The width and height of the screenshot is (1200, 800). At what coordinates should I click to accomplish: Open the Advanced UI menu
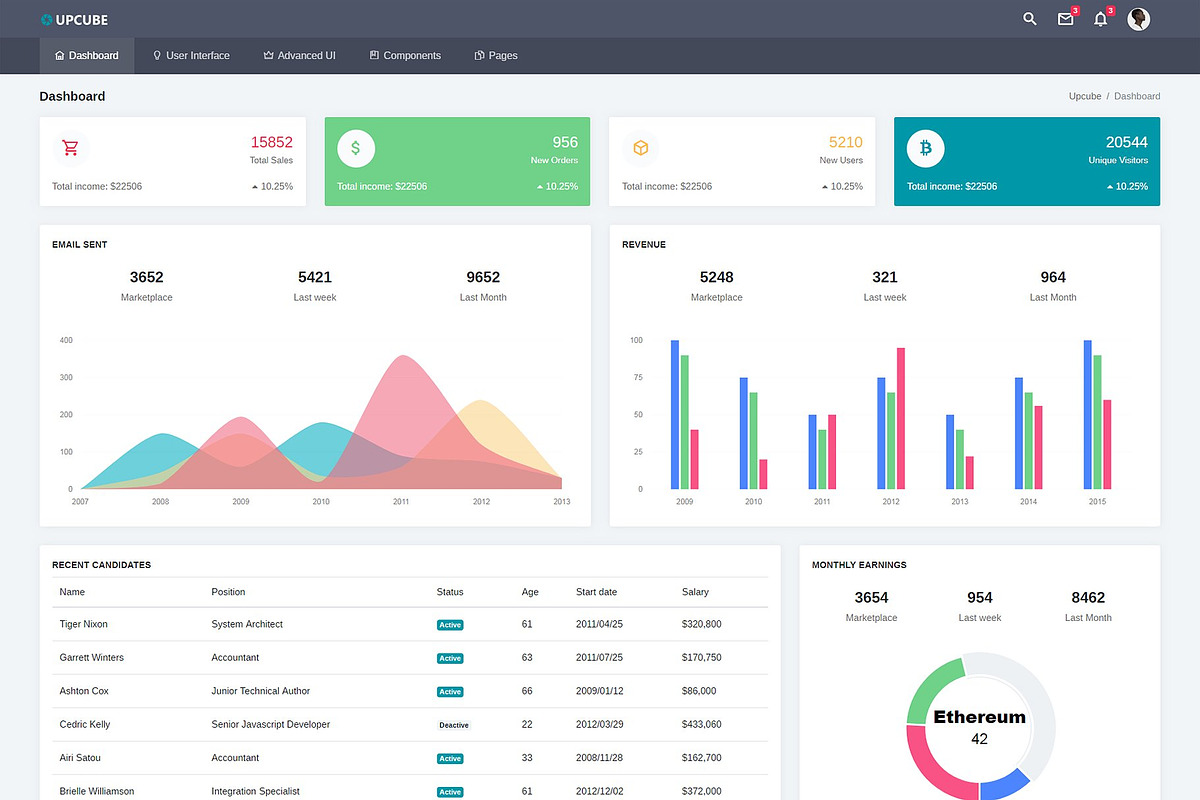(x=299, y=56)
